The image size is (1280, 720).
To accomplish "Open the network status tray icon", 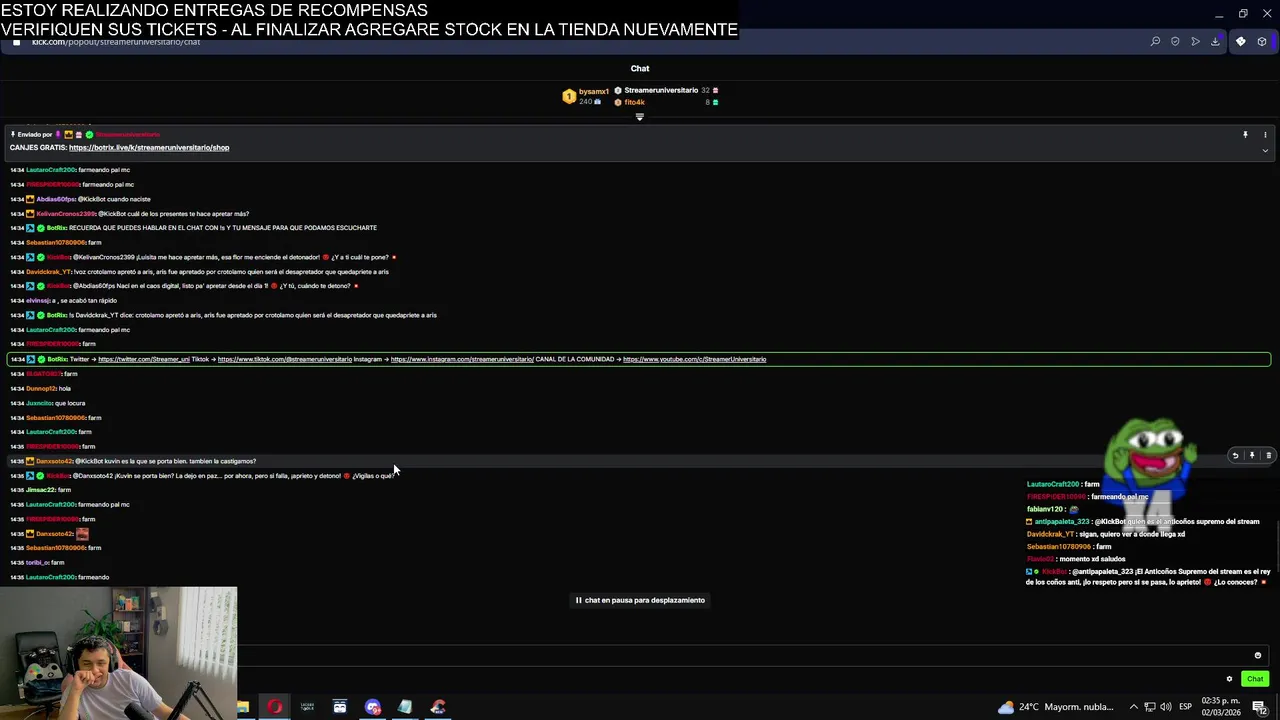I will [x=1150, y=707].
